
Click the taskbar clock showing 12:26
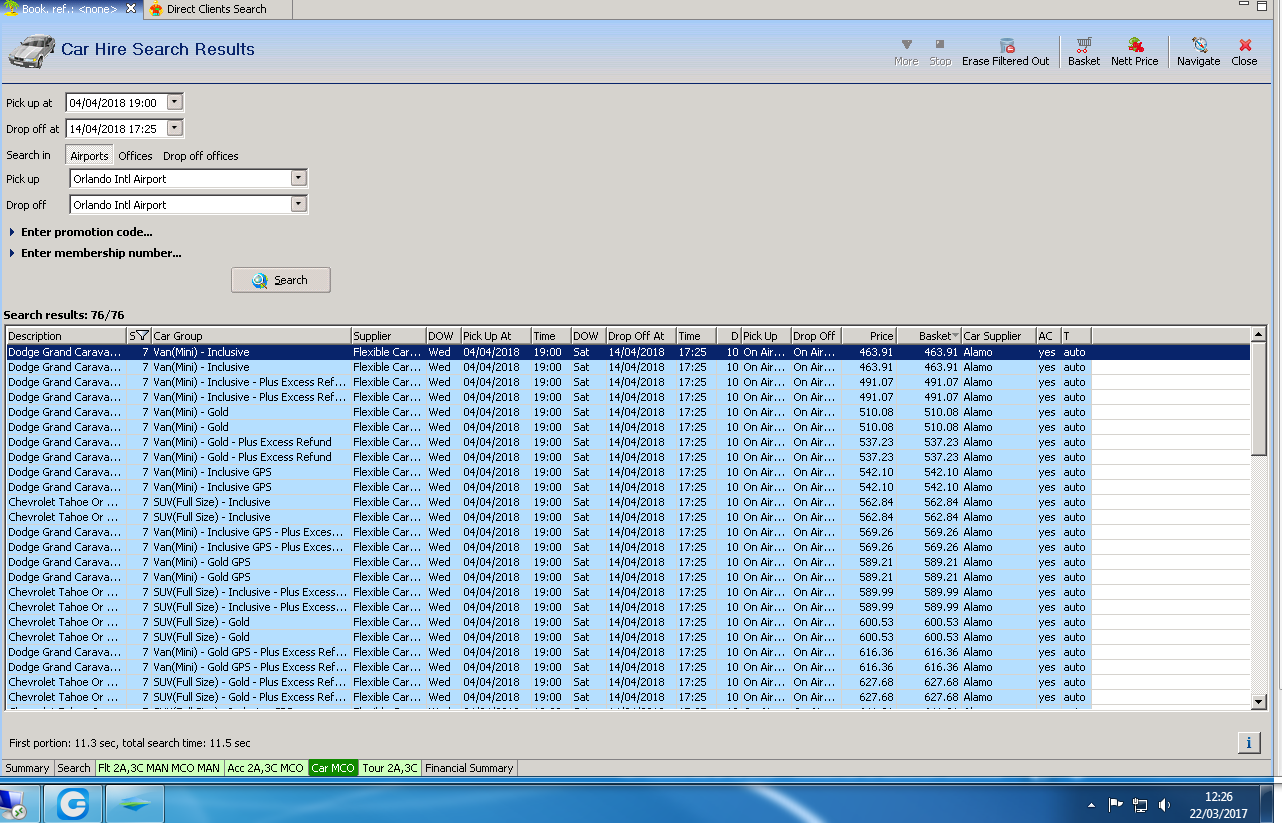tap(1218, 804)
